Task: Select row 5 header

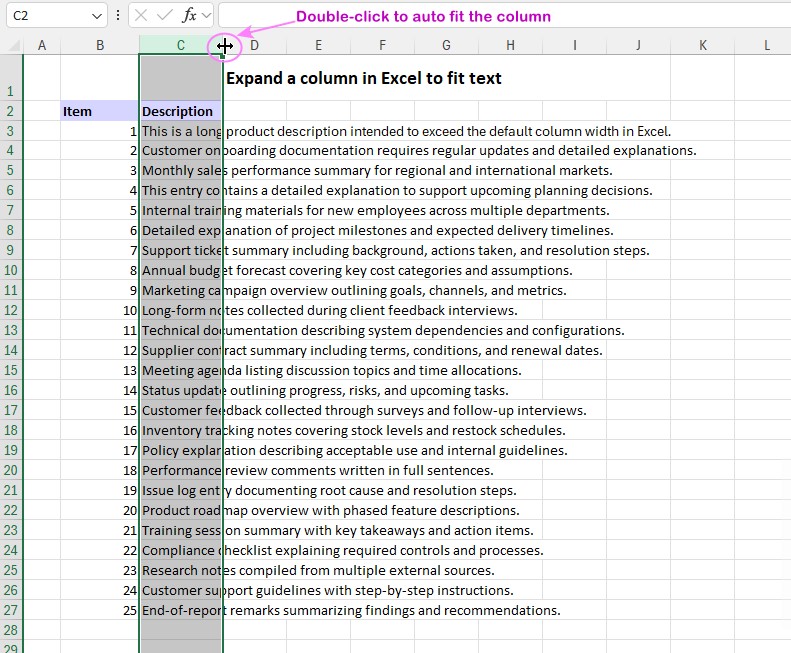Action: click(x=11, y=171)
